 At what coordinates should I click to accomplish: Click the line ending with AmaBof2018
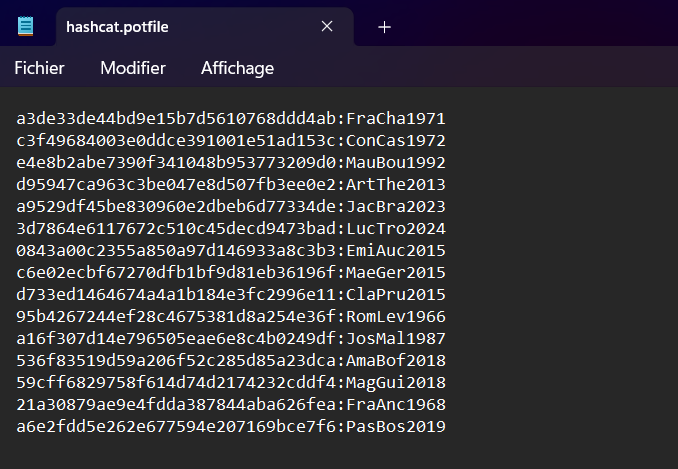click(x=231, y=361)
